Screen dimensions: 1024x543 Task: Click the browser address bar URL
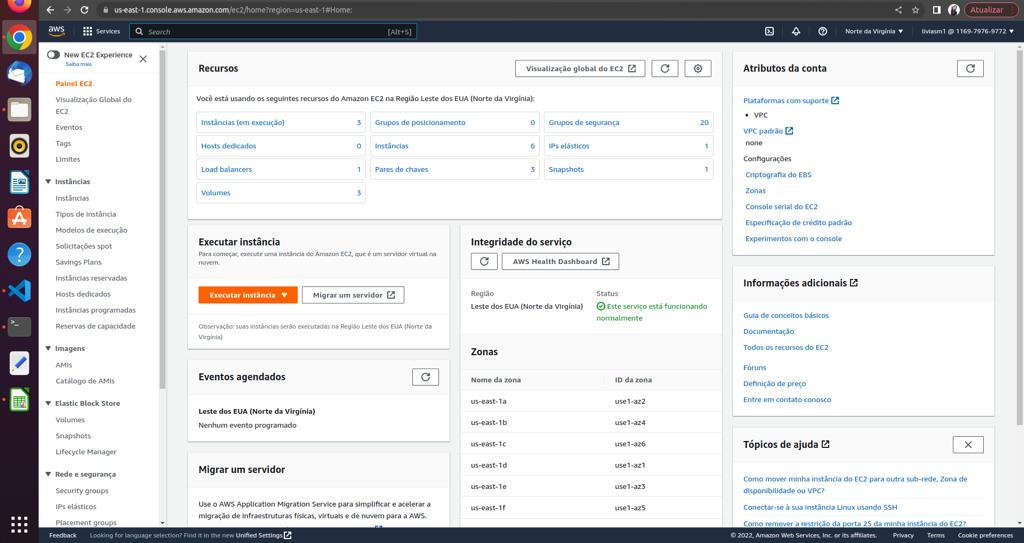click(x=233, y=10)
